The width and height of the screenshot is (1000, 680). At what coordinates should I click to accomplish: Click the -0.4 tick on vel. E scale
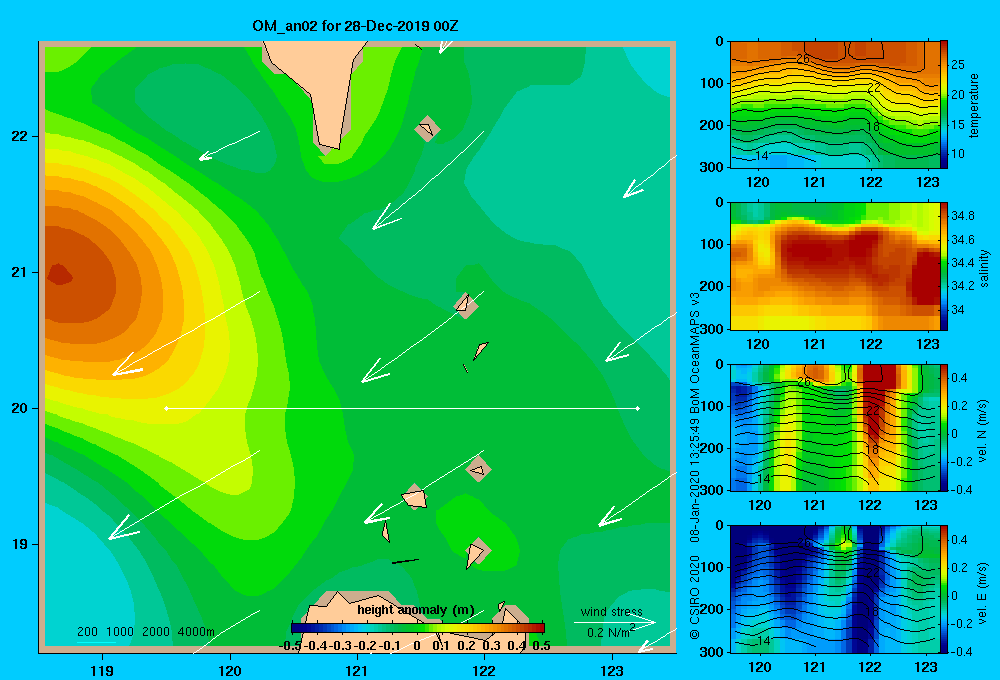pos(961,651)
